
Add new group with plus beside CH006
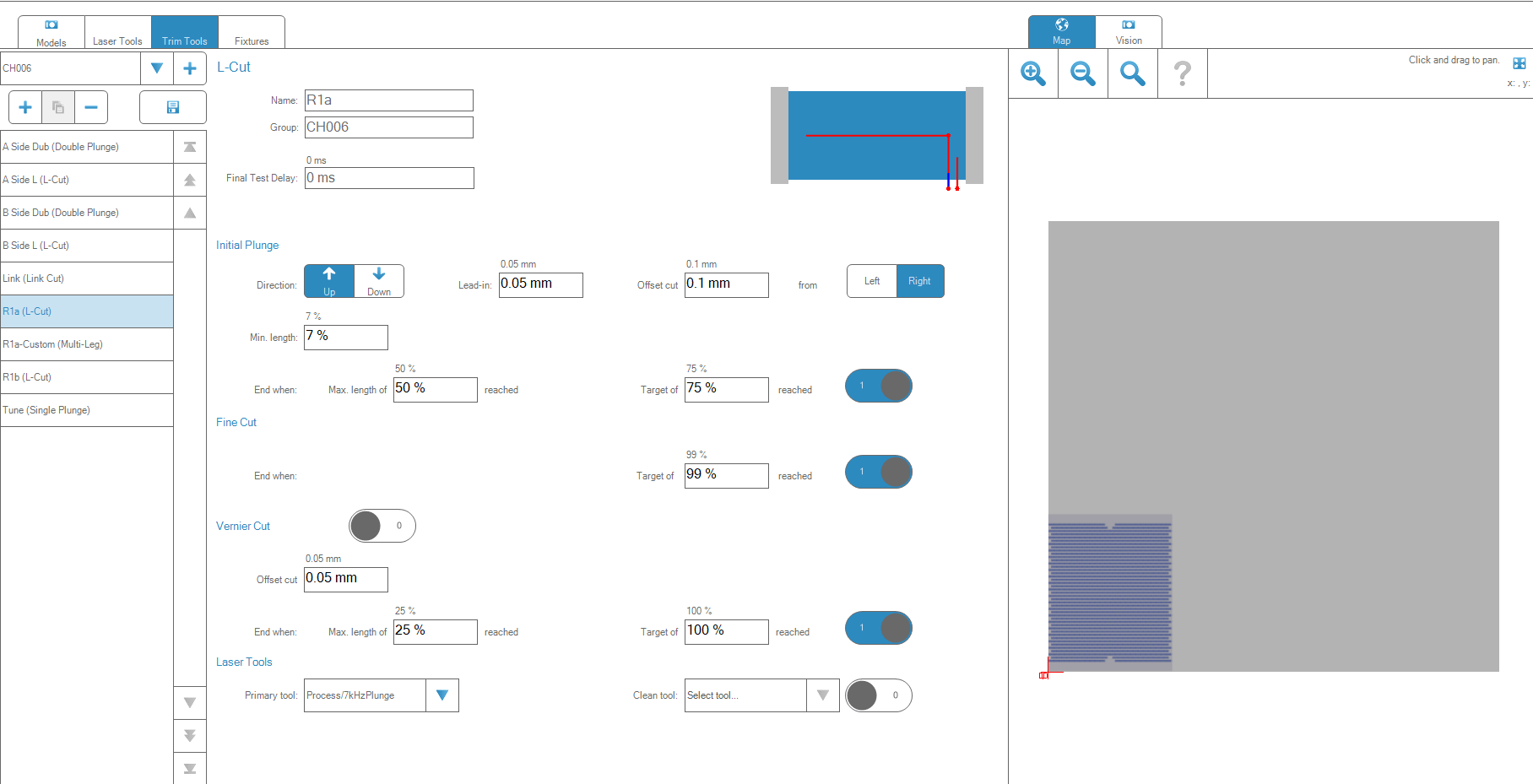pyautogui.click(x=190, y=68)
